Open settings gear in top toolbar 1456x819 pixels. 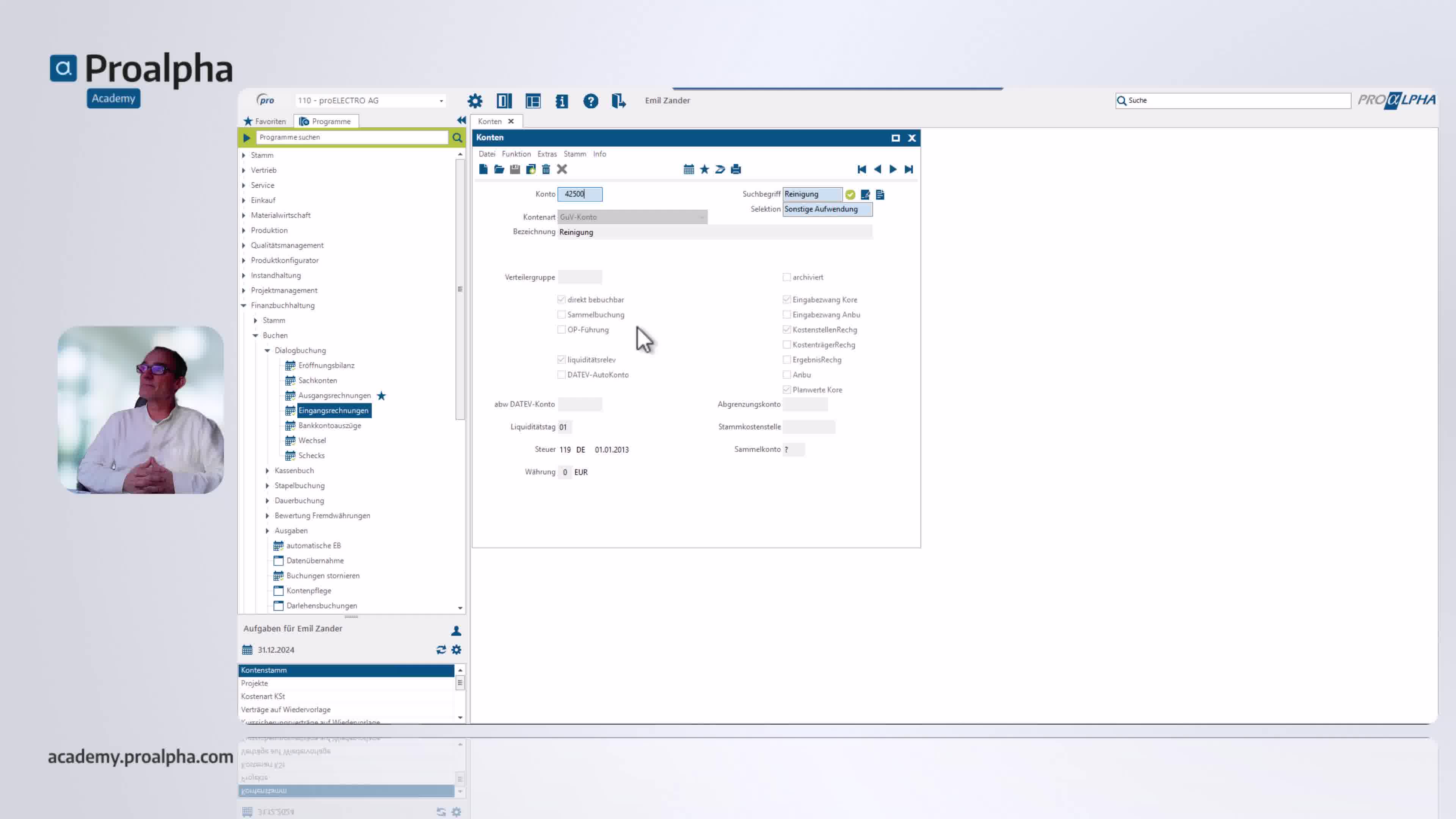[x=475, y=100]
